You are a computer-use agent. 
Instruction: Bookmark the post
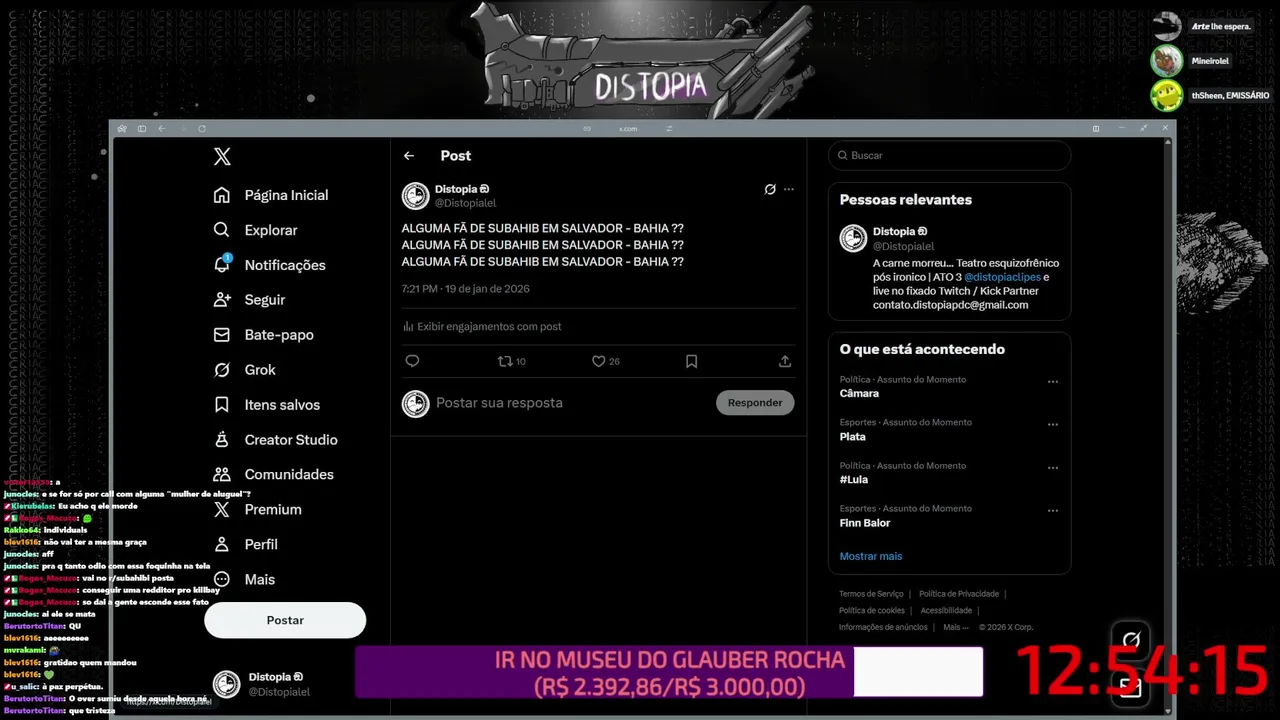click(x=691, y=361)
